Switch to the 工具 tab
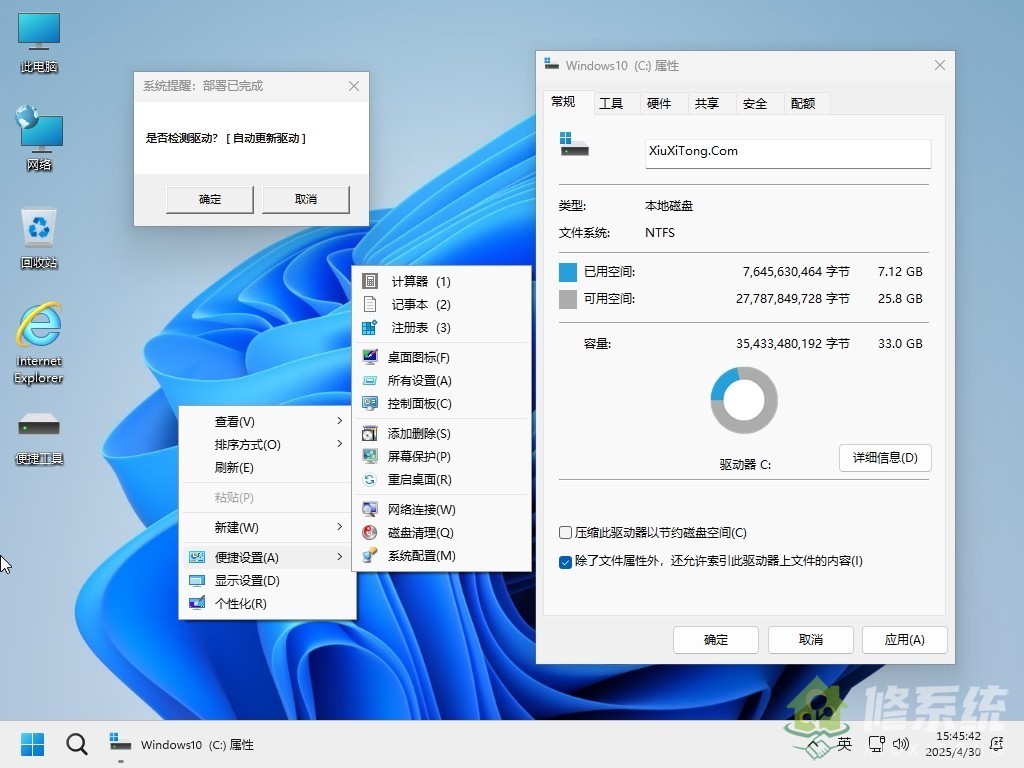The height and width of the screenshot is (768, 1024). pos(614,103)
